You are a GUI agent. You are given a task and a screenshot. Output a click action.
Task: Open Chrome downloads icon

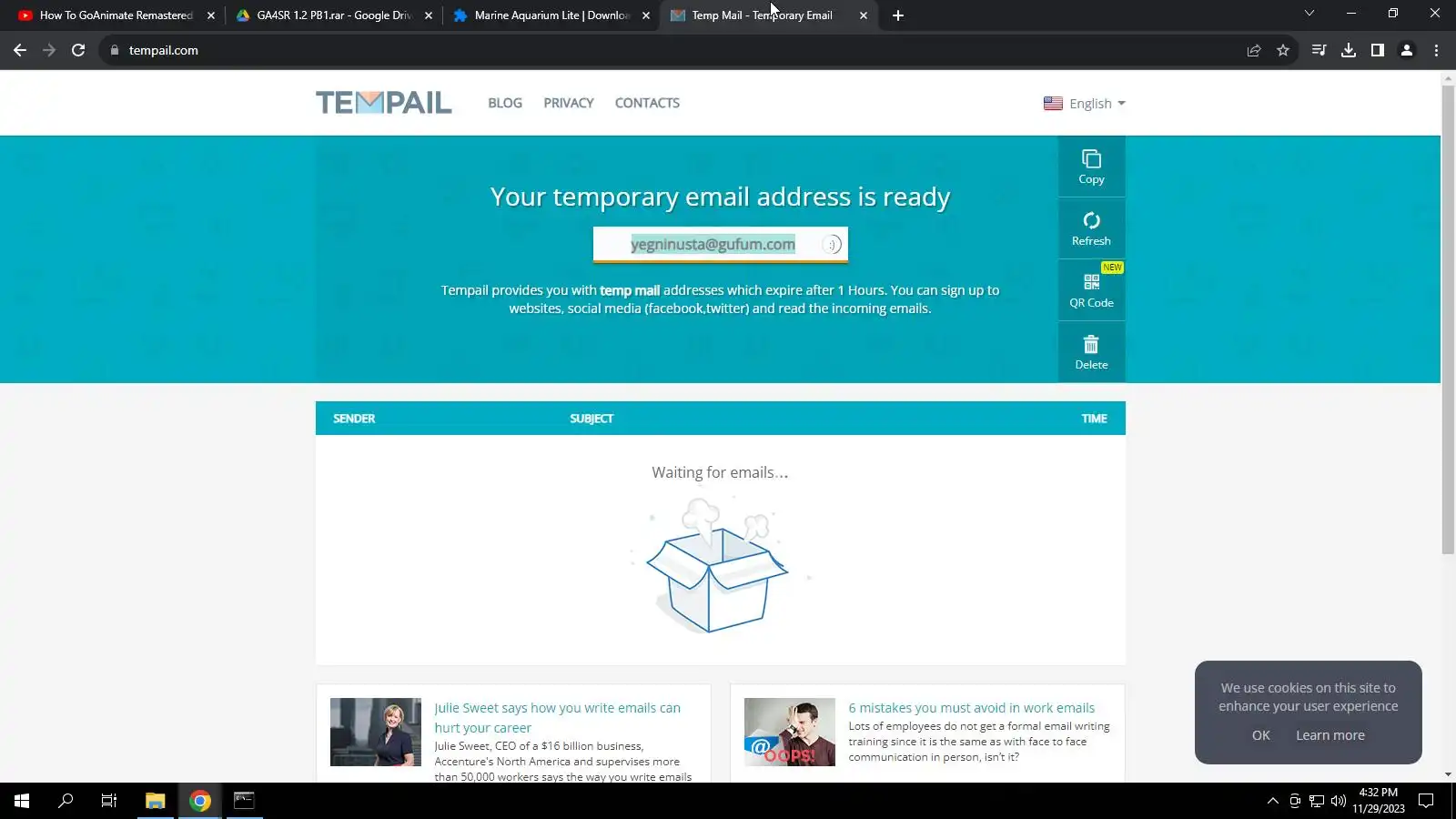click(1349, 50)
